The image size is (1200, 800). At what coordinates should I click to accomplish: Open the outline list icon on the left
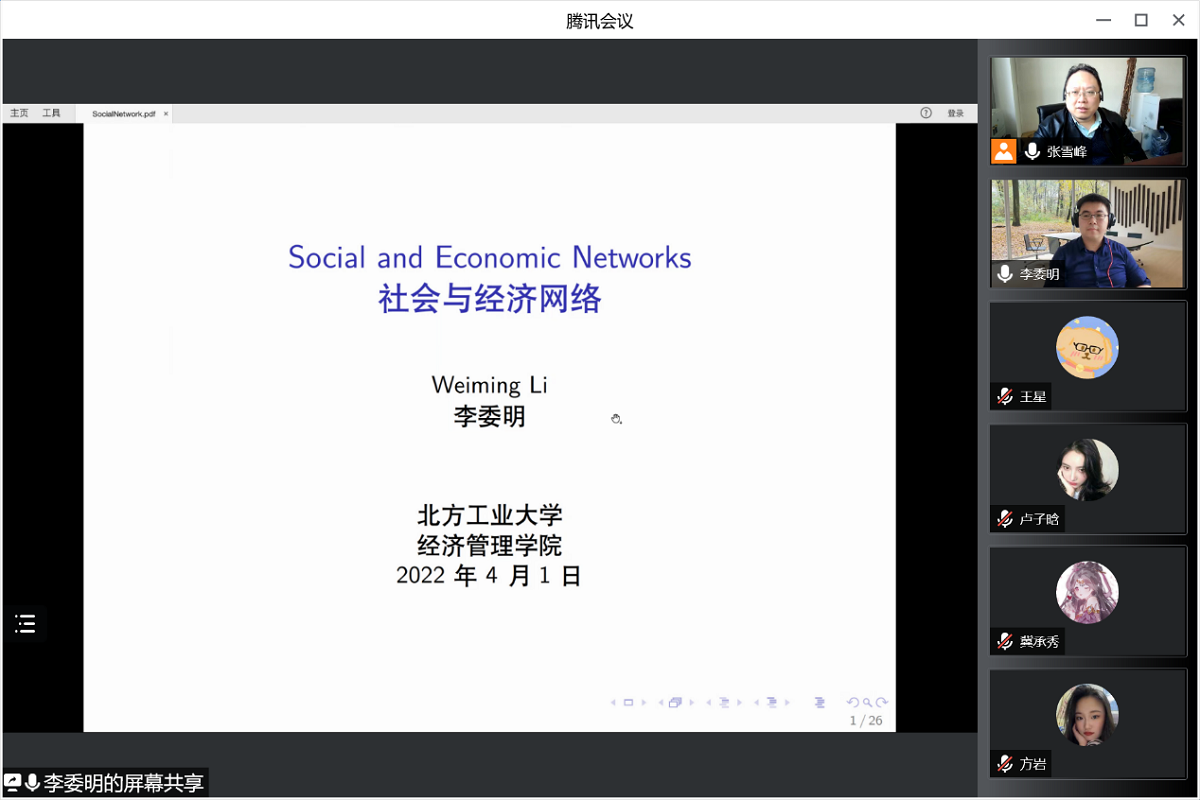pos(25,624)
